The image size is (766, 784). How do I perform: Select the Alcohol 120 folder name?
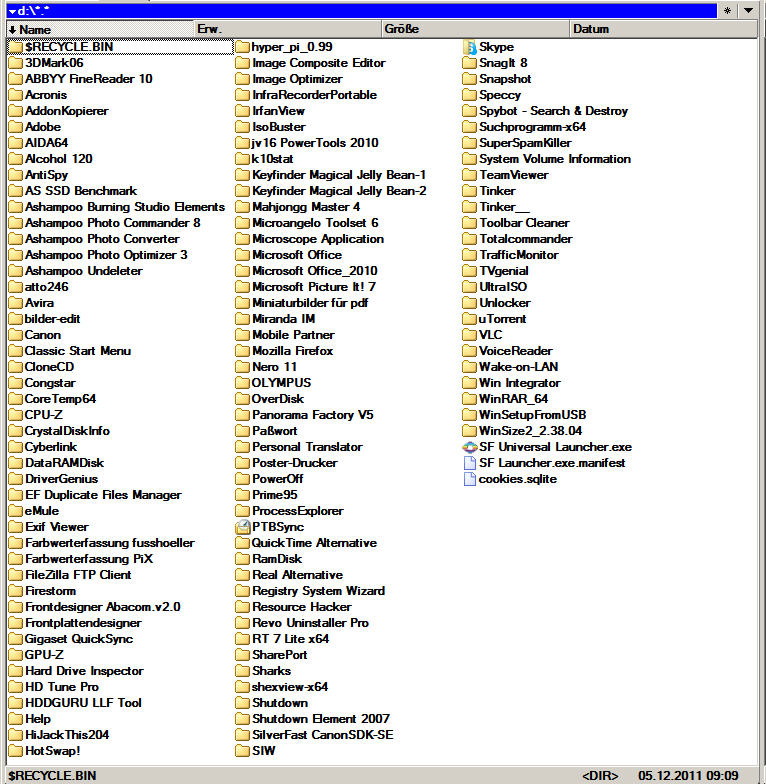(59, 159)
